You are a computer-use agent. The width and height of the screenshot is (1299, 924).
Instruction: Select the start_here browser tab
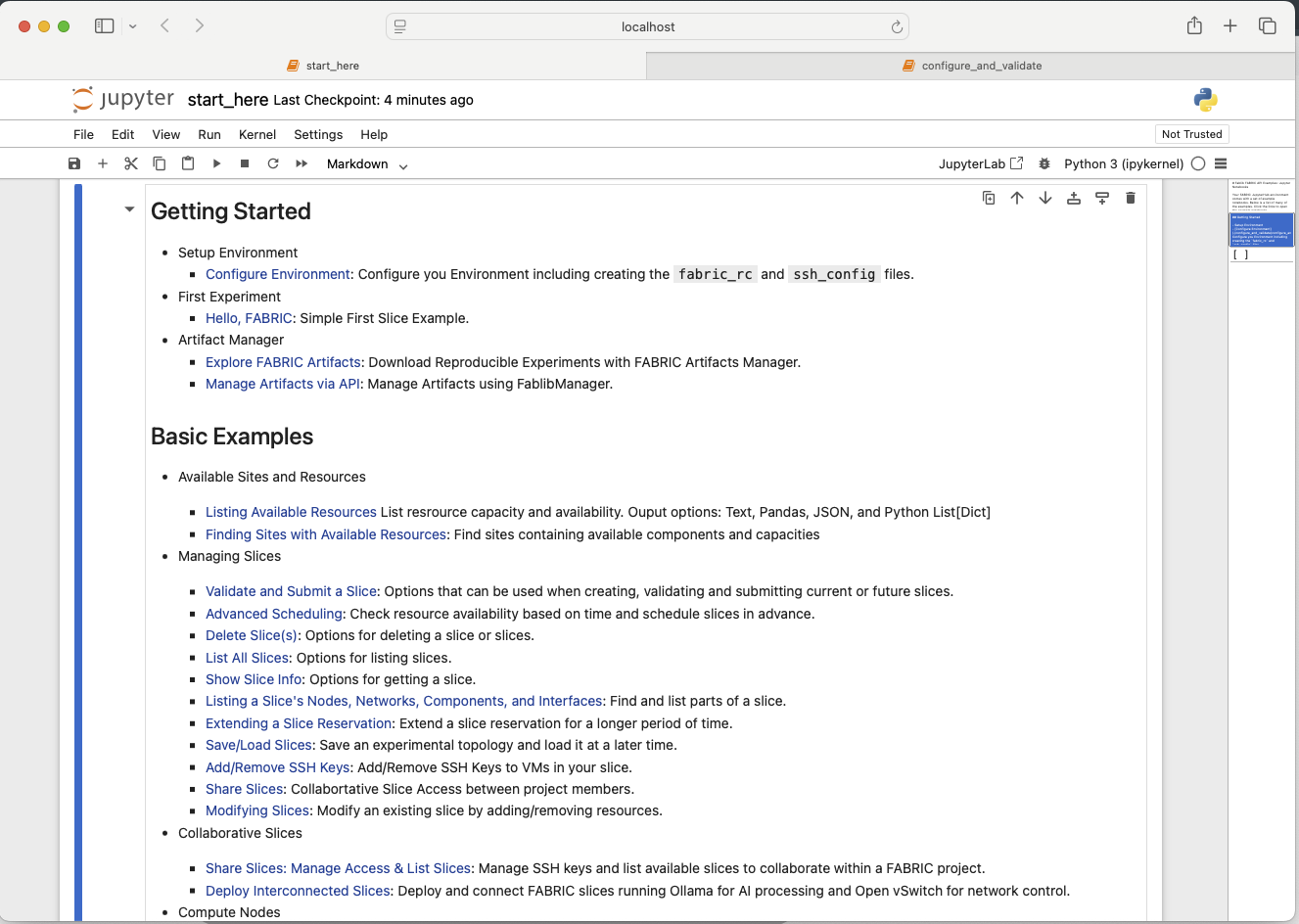coord(323,66)
